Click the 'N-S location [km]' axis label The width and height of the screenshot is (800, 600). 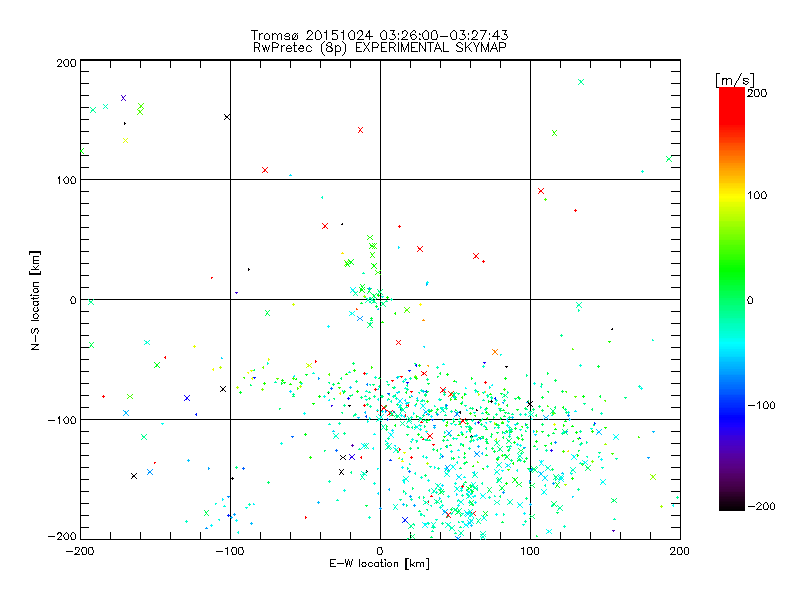click(35, 300)
